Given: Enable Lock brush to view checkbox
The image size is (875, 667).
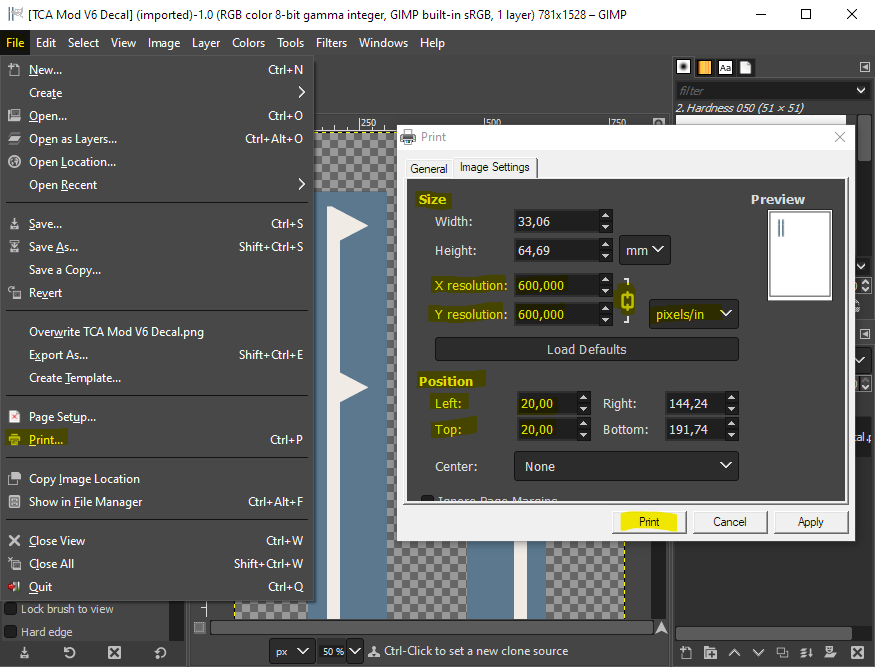Looking at the screenshot, I should [x=10, y=609].
